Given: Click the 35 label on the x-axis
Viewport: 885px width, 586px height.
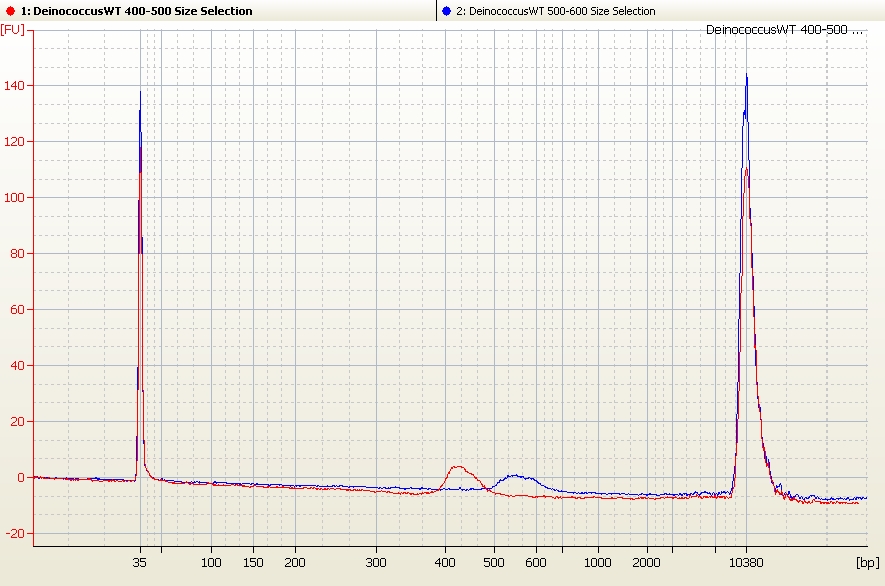Looking at the screenshot, I should (140, 563).
